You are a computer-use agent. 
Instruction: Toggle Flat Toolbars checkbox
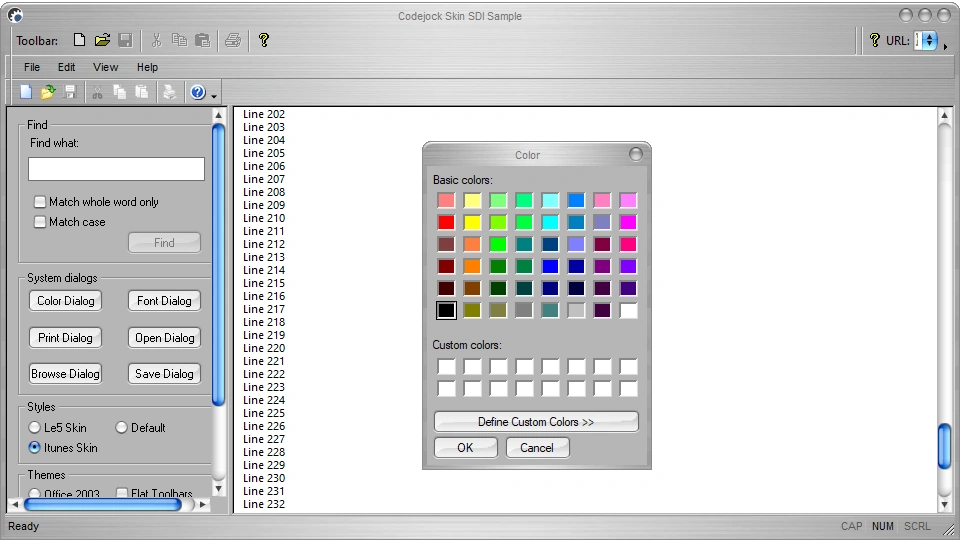click(121, 493)
